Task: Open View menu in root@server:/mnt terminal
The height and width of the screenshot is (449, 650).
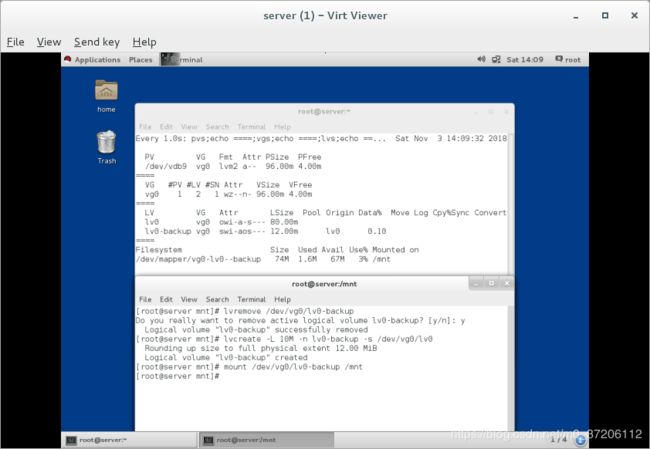Action: (x=189, y=299)
